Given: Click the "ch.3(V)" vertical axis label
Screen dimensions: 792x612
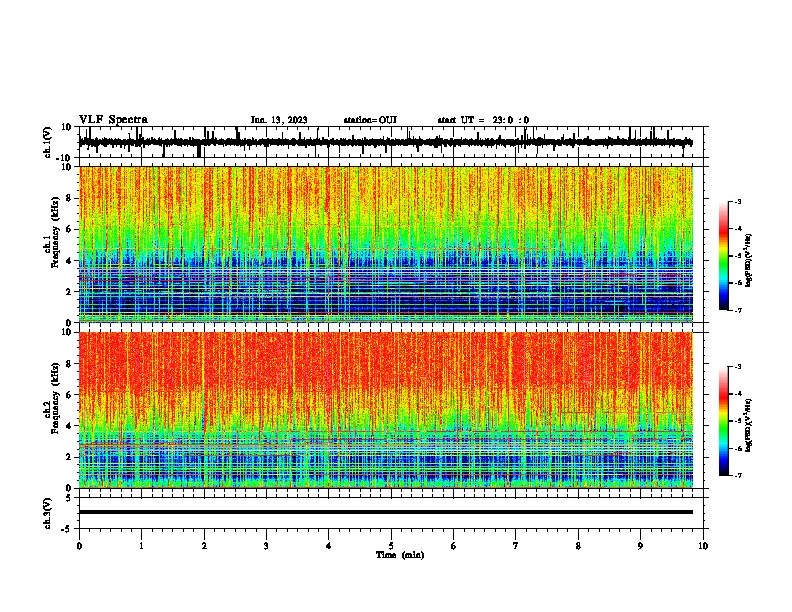Looking at the screenshot, I should click(x=48, y=513).
